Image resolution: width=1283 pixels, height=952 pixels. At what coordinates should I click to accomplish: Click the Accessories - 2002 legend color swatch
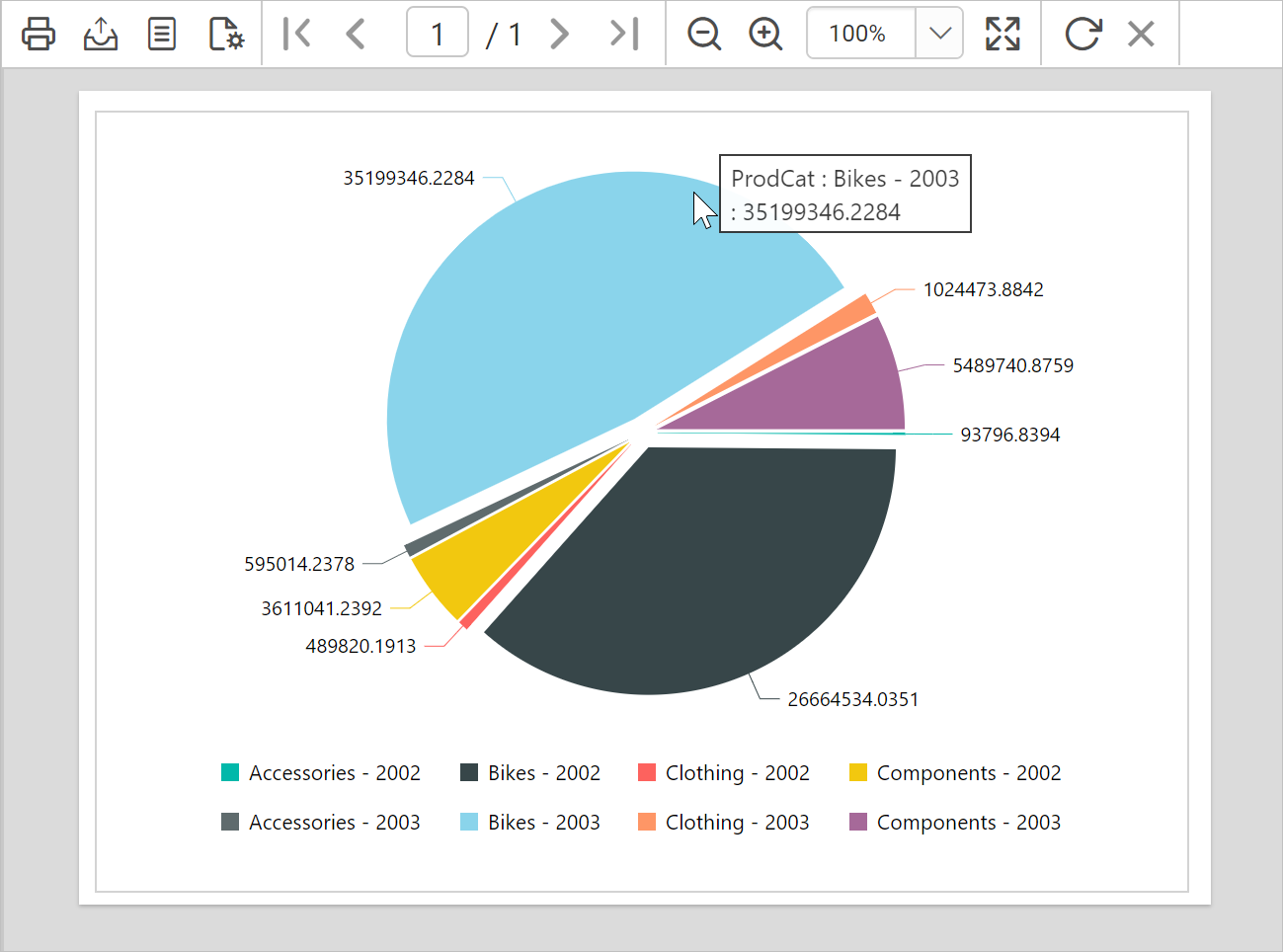228,772
